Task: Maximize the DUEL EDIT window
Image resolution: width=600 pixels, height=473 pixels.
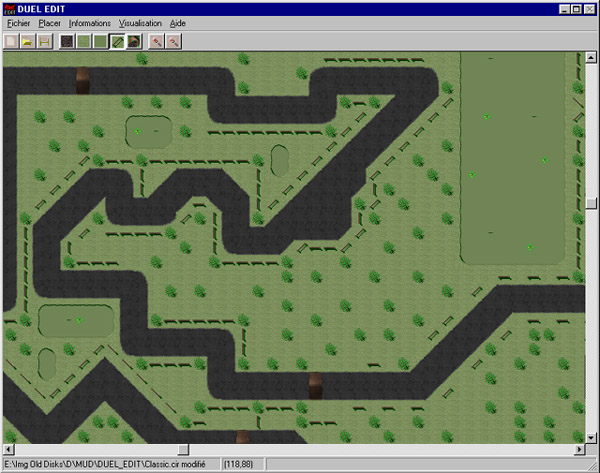Action: (576, 9)
